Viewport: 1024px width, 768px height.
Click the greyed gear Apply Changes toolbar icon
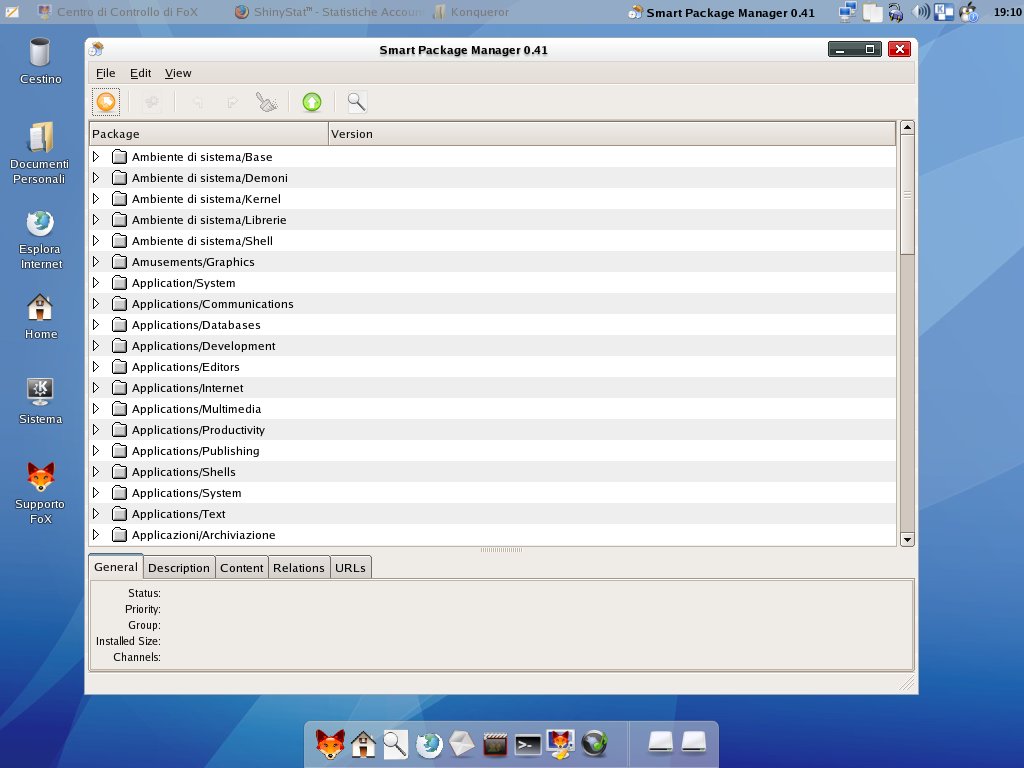[x=152, y=102]
